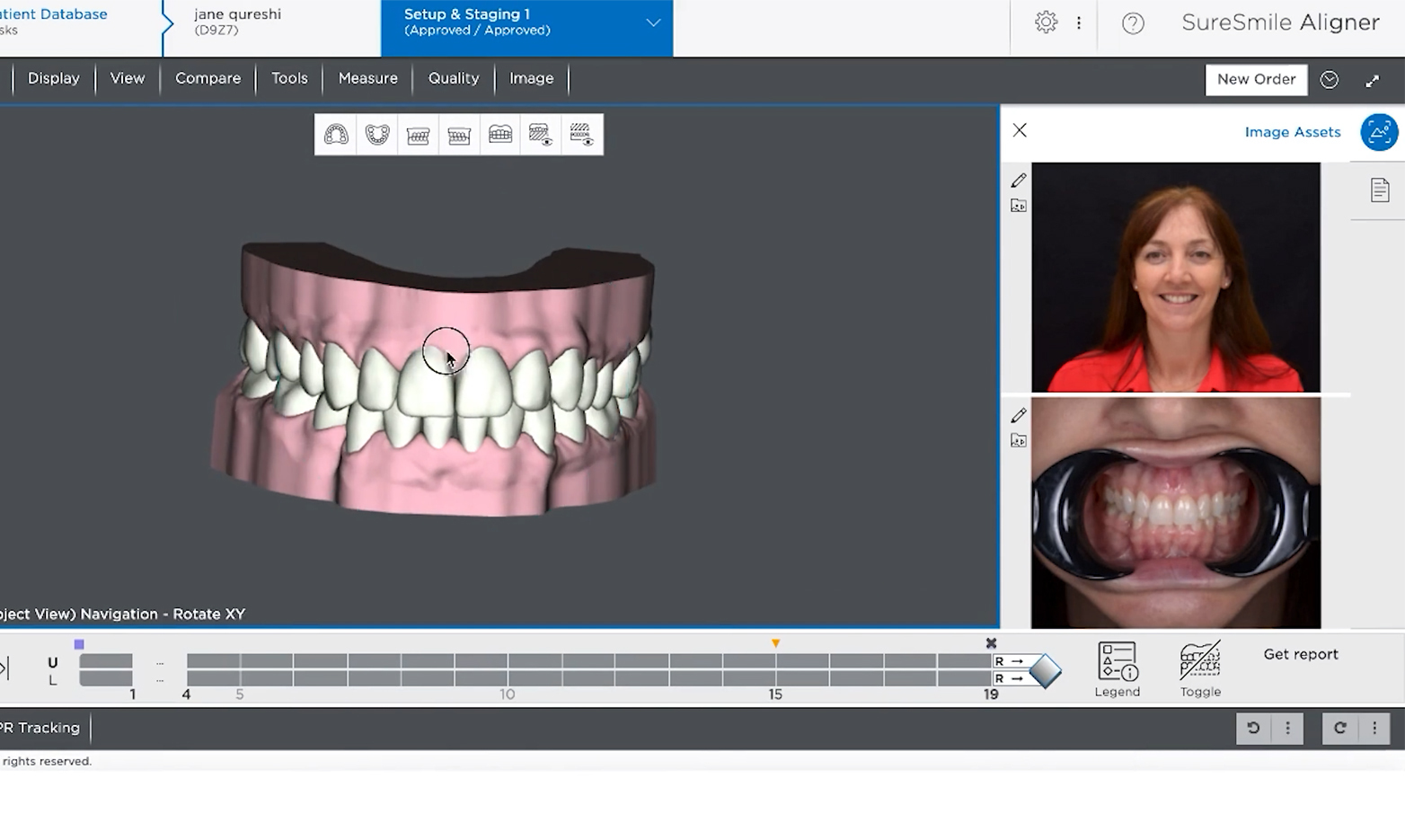
Task: Edit the face photo with pencil icon
Action: point(1018,181)
